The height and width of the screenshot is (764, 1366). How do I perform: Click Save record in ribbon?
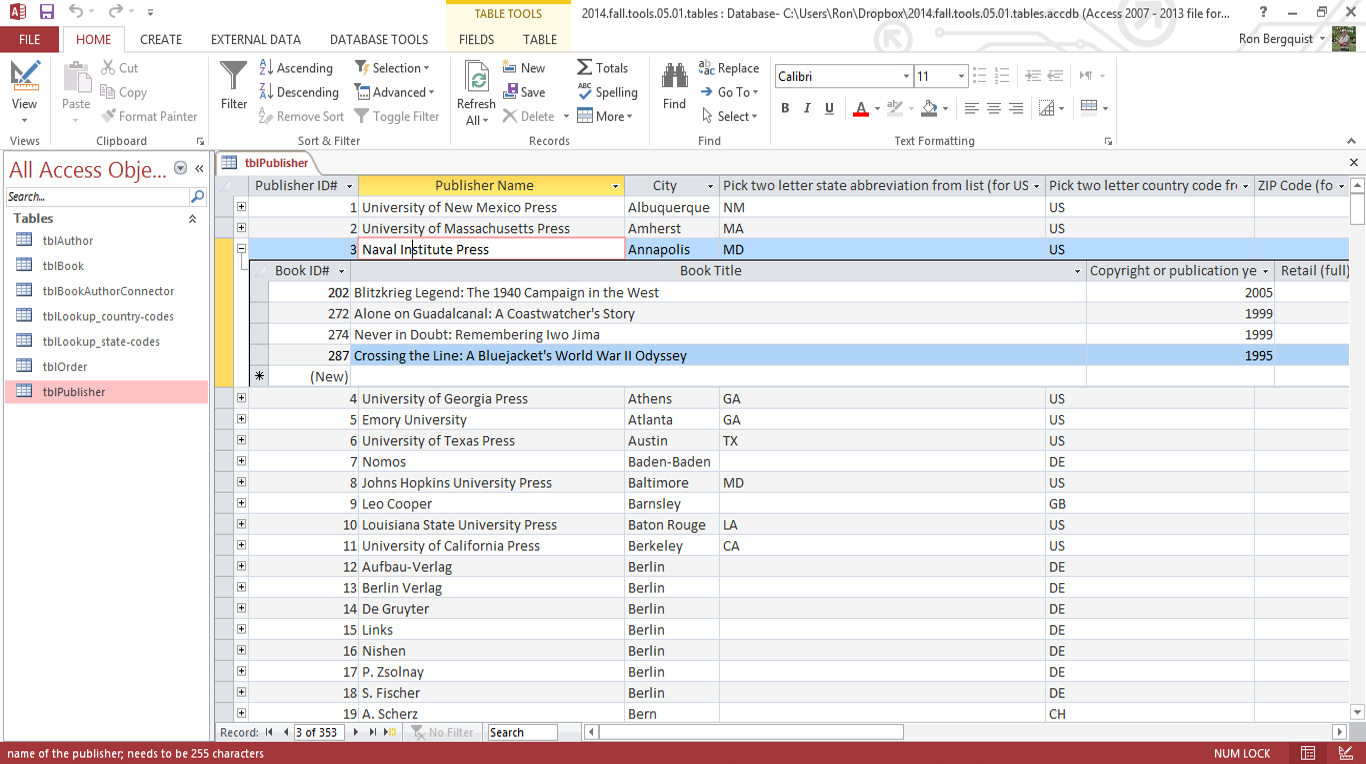[523, 92]
